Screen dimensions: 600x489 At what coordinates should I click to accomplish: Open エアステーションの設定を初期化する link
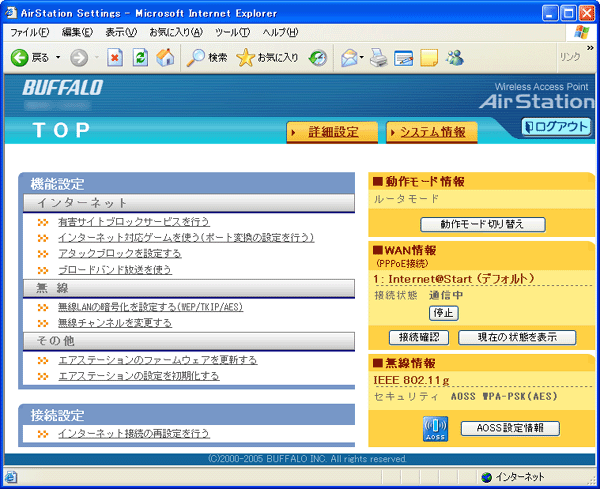pos(139,376)
